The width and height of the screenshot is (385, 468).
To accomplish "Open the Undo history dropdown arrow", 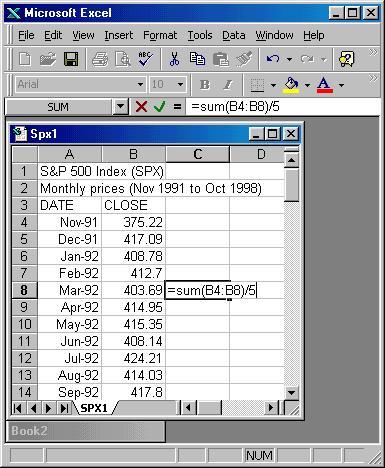I will 289,59.
